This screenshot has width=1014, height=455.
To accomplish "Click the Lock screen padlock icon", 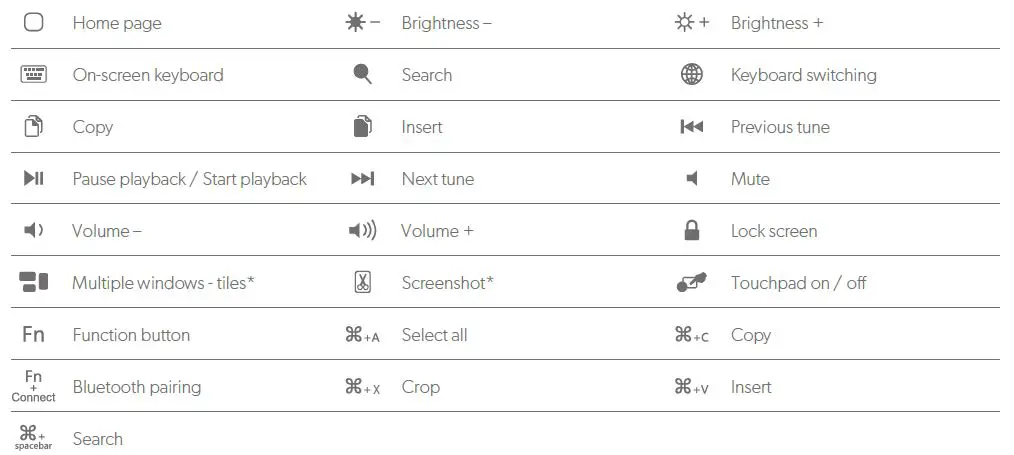I will coord(691,230).
